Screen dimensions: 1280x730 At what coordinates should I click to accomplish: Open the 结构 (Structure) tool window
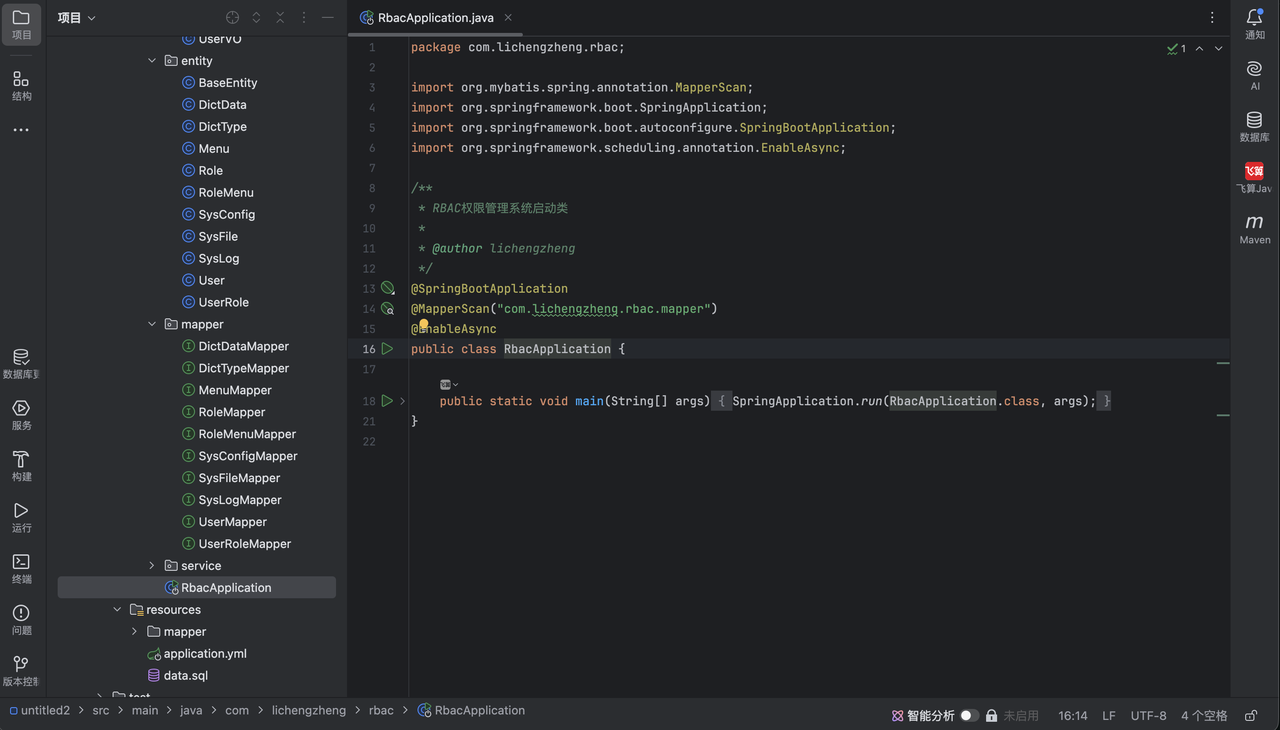(21, 86)
